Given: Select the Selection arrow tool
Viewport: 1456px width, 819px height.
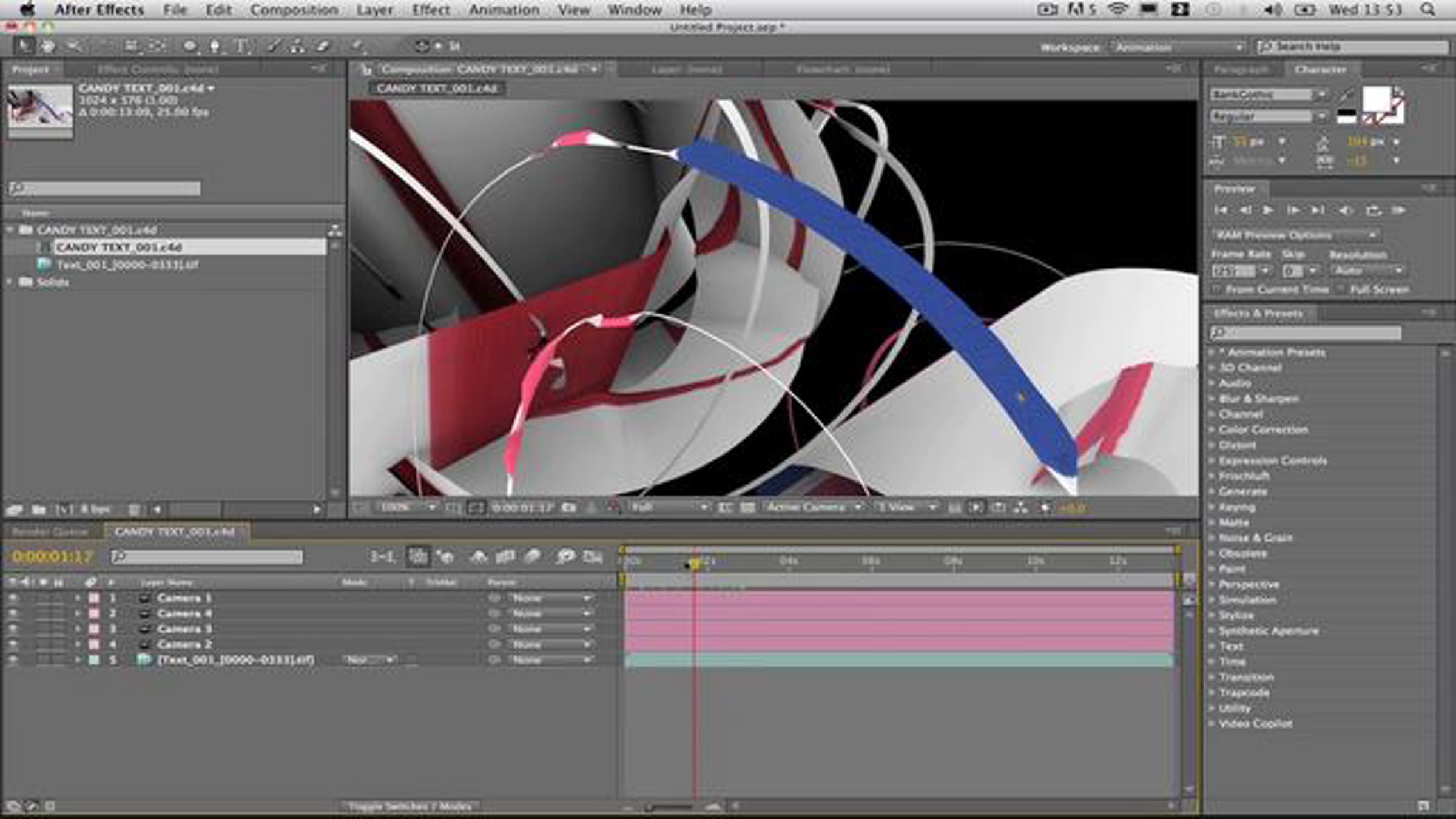Looking at the screenshot, I should point(24,45).
